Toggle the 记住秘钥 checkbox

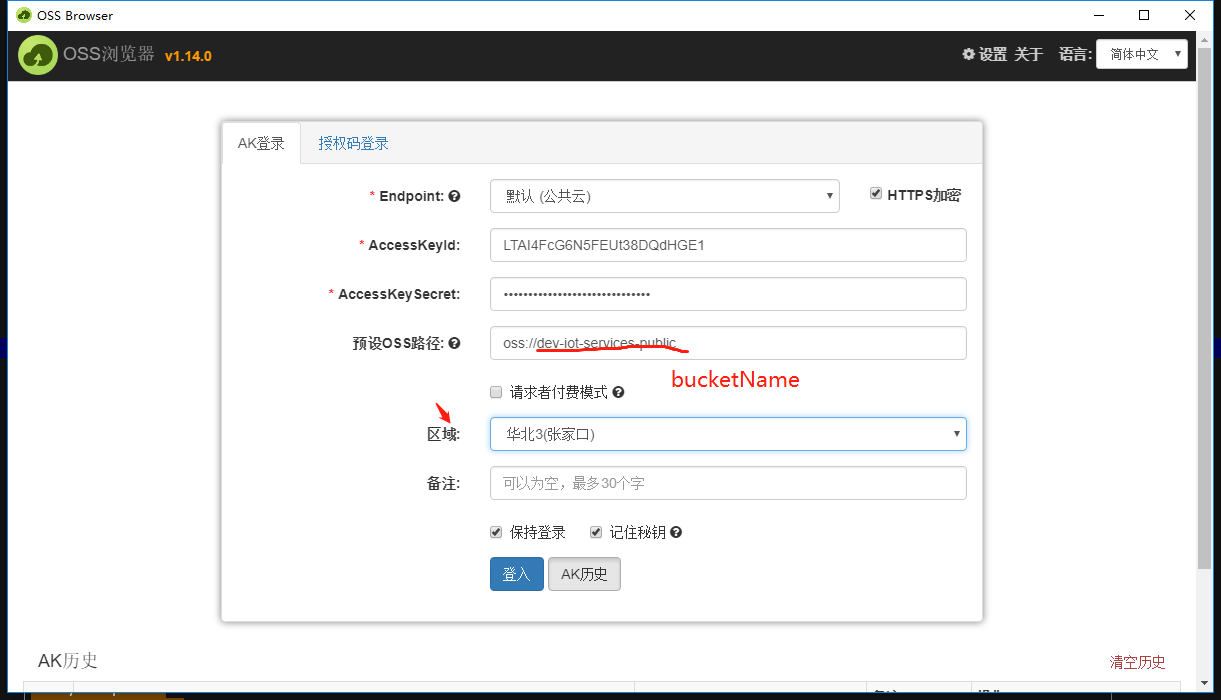(x=596, y=532)
